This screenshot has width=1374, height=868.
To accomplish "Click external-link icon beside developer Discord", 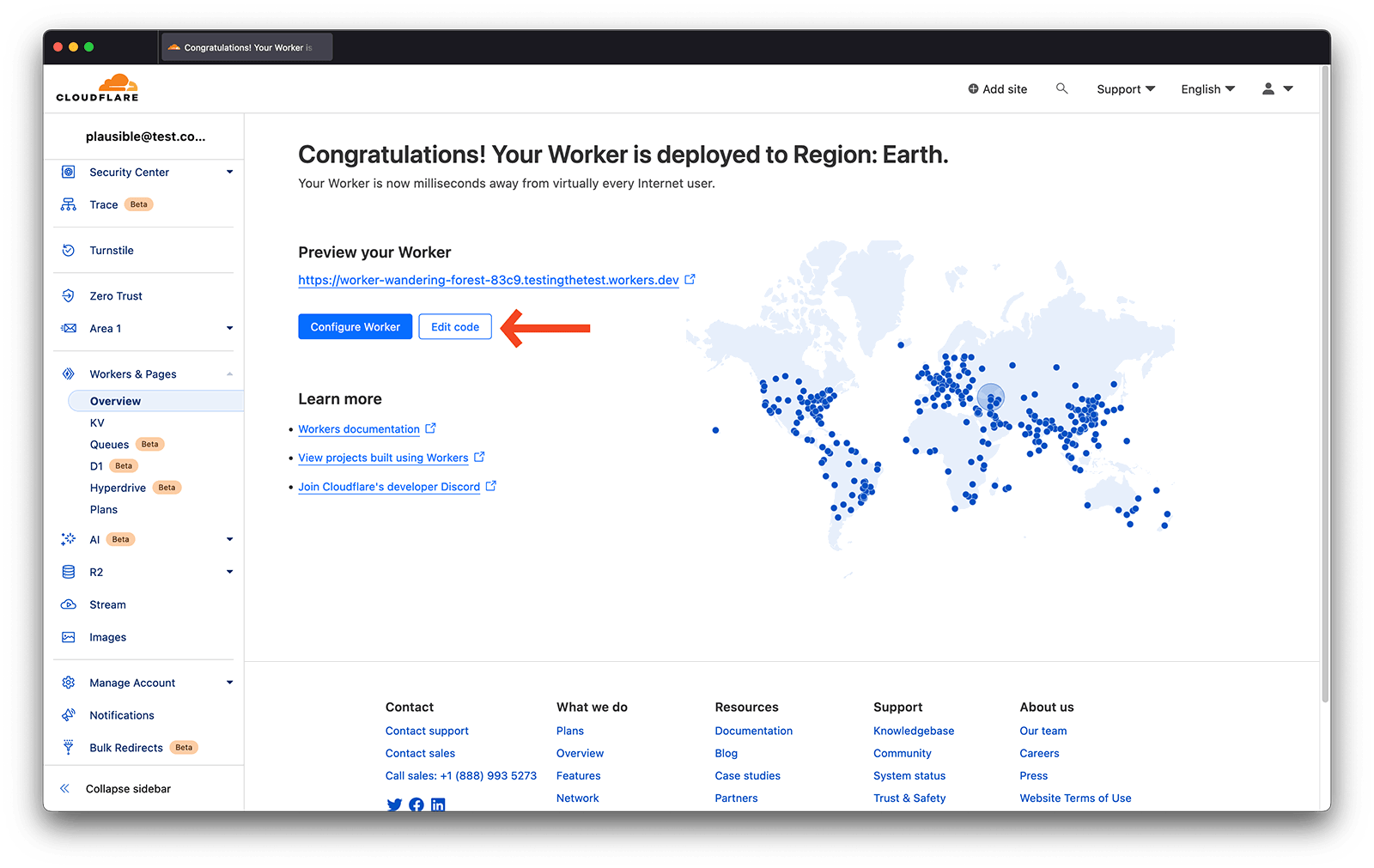I will [490, 486].
